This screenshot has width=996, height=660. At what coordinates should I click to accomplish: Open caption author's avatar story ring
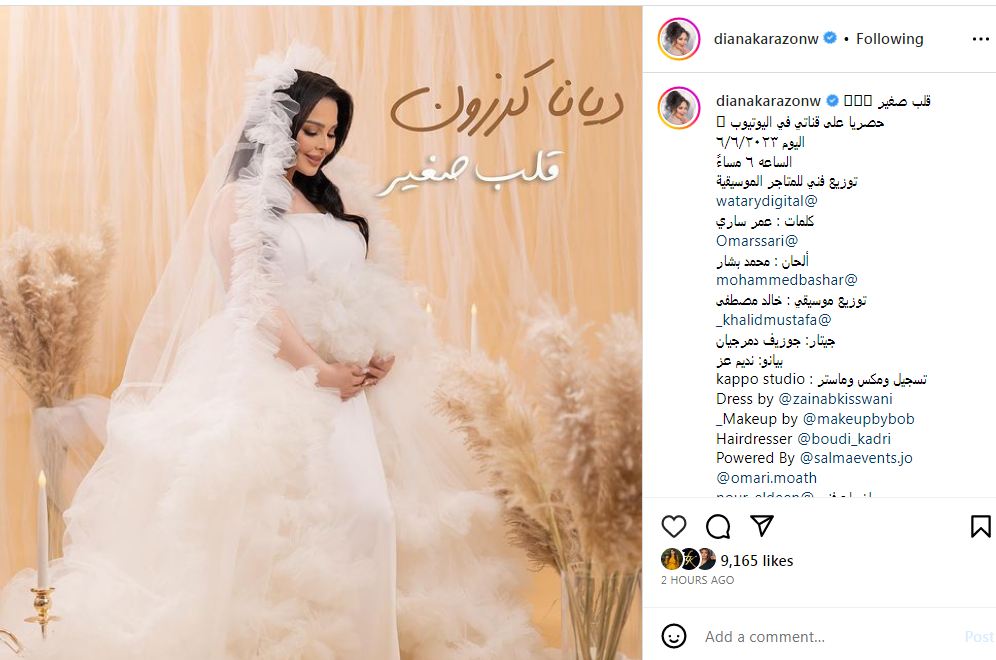678,108
